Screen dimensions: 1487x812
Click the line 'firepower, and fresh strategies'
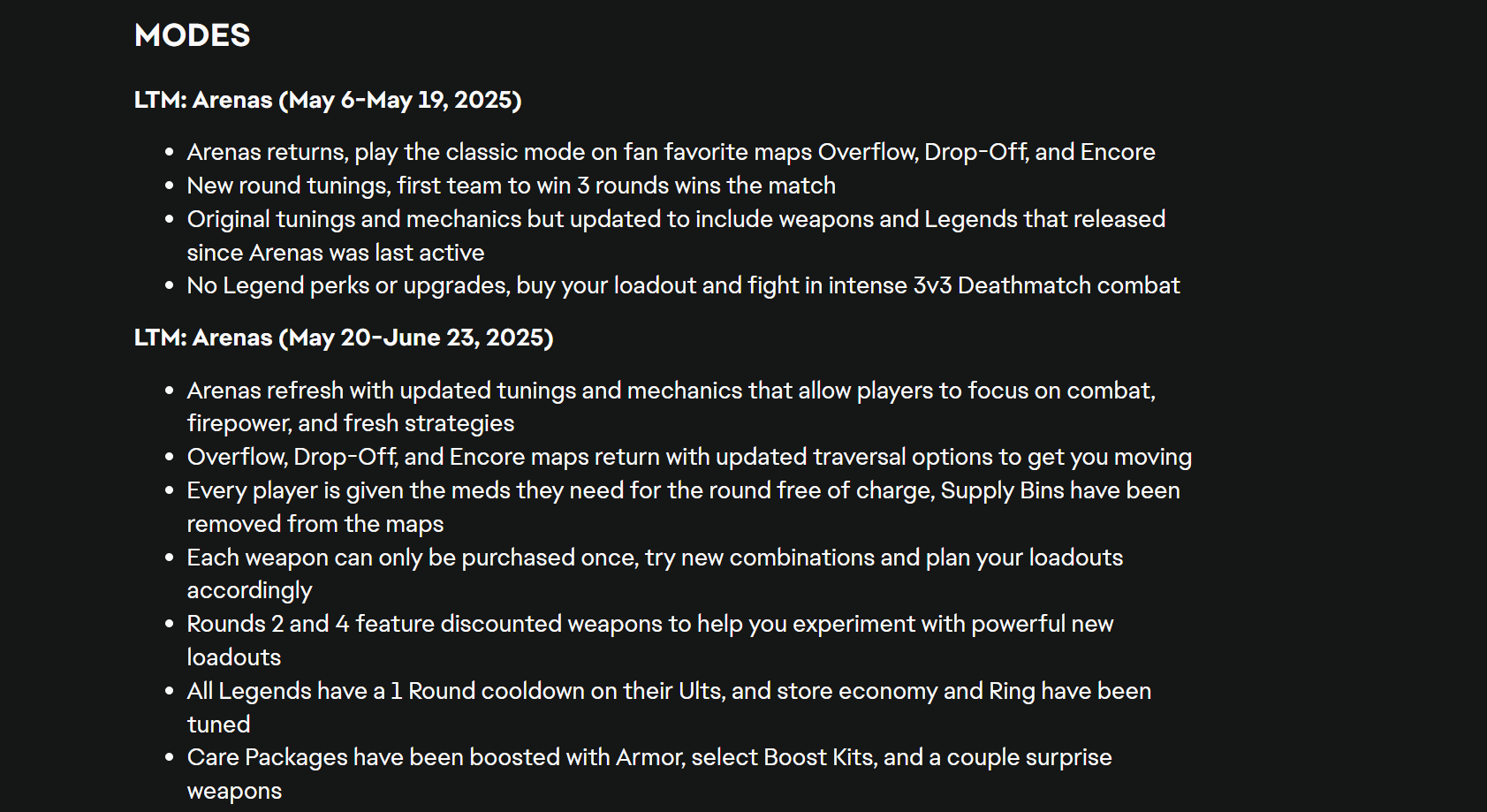pos(351,423)
